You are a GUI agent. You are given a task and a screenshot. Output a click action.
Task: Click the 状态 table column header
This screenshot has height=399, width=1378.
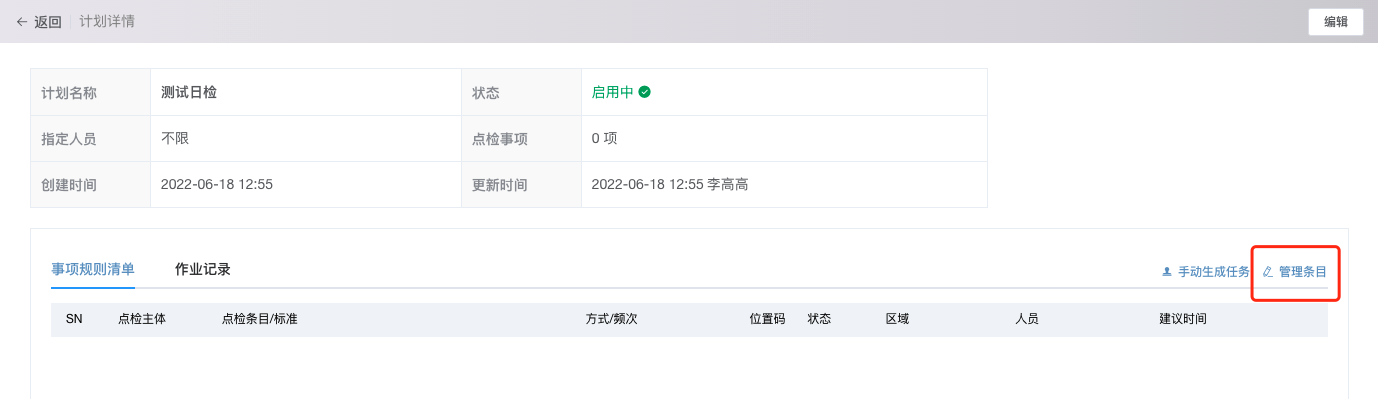820,319
